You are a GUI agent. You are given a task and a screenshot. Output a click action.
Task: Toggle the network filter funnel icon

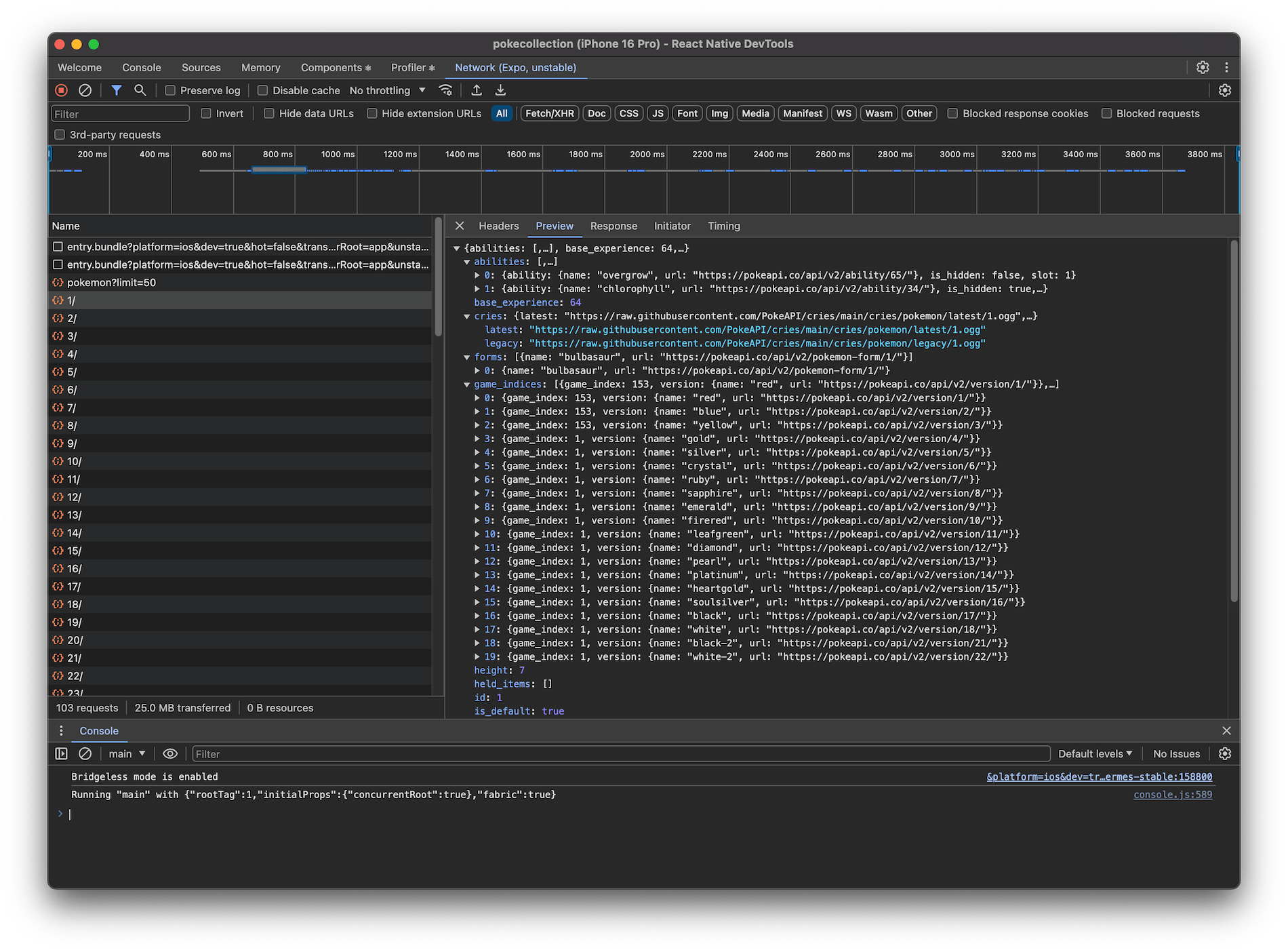tap(117, 90)
